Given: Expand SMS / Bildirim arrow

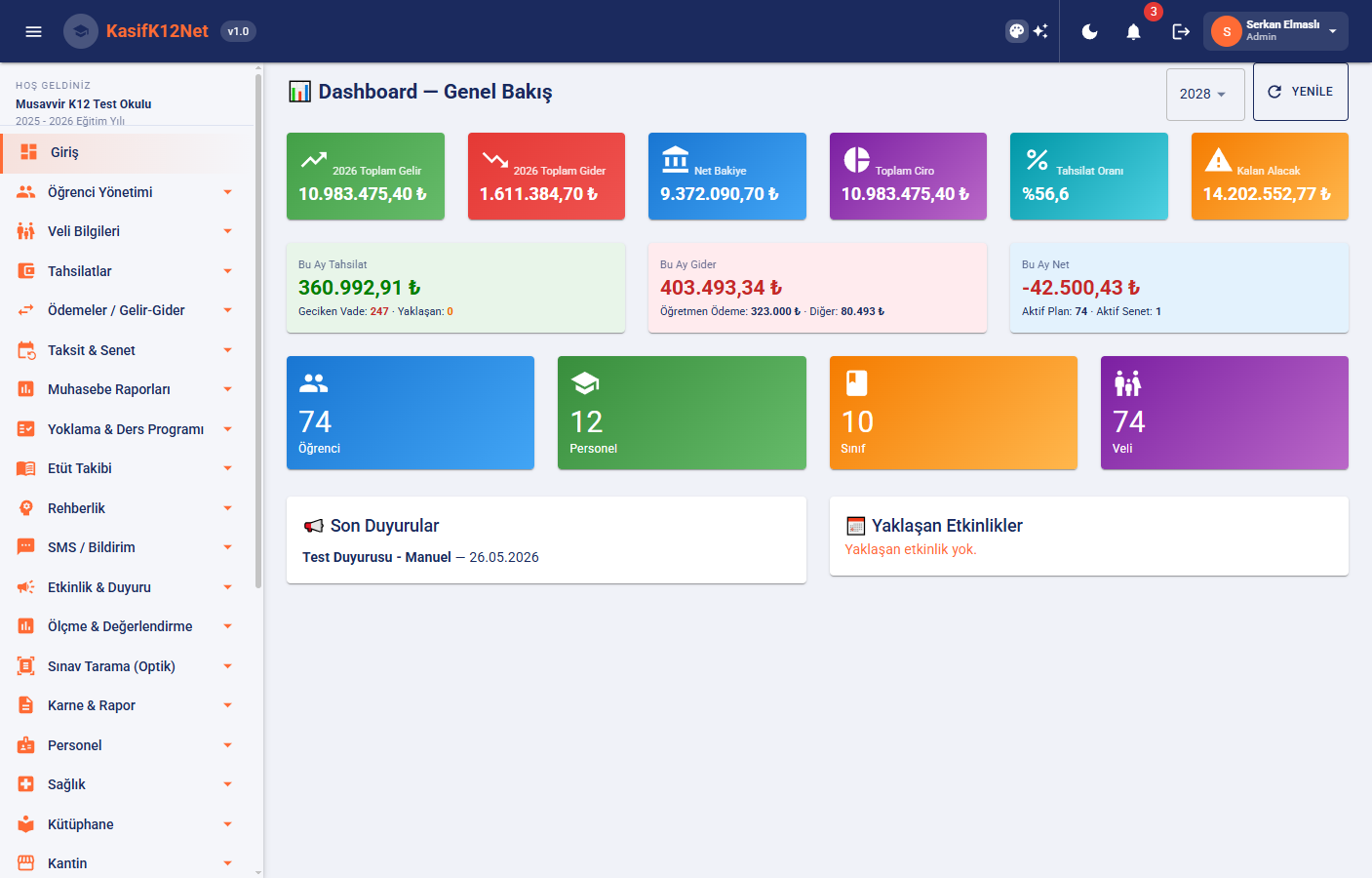Looking at the screenshot, I should [x=227, y=547].
